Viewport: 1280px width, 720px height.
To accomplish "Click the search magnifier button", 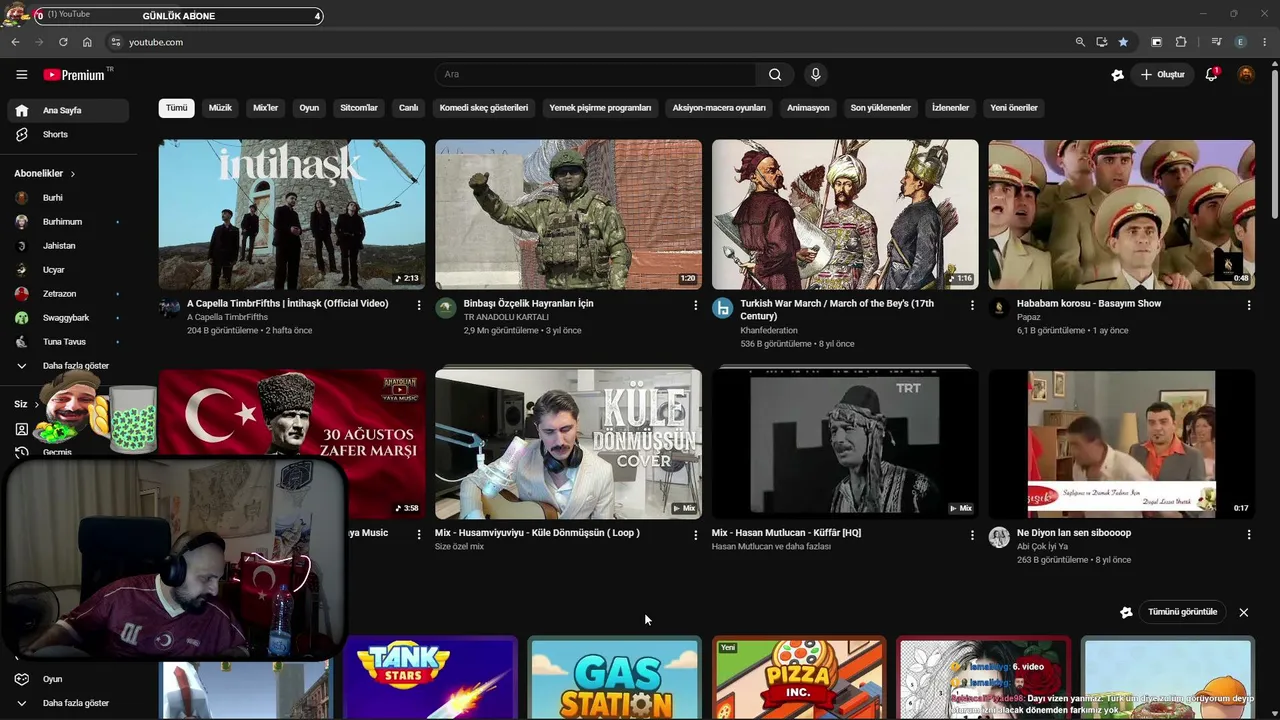I will (x=775, y=75).
